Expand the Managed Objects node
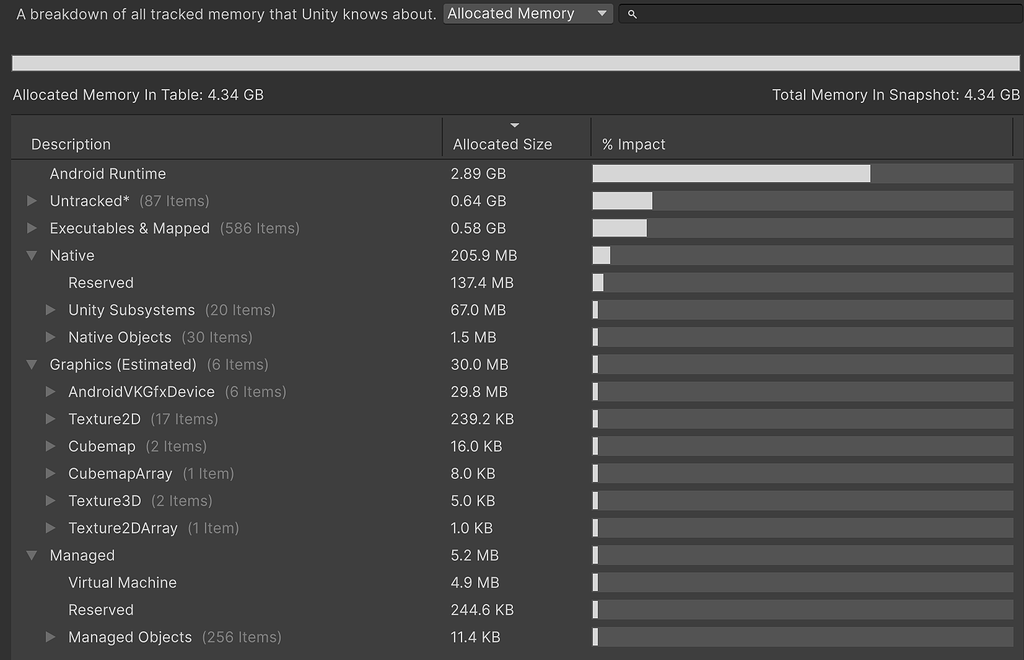1024x660 pixels. [x=51, y=637]
